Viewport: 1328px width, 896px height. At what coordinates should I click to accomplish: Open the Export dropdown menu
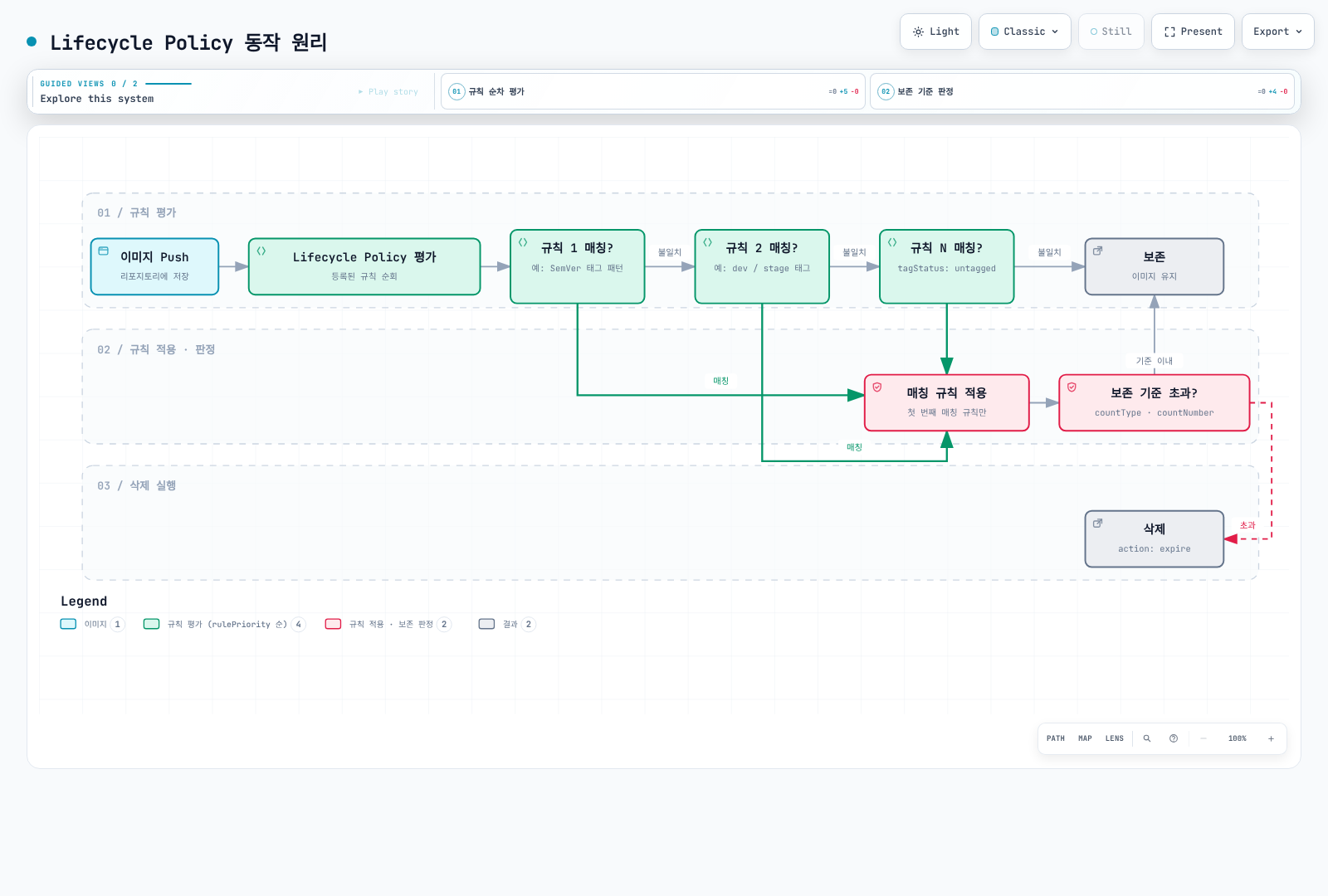pyautogui.click(x=1277, y=32)
